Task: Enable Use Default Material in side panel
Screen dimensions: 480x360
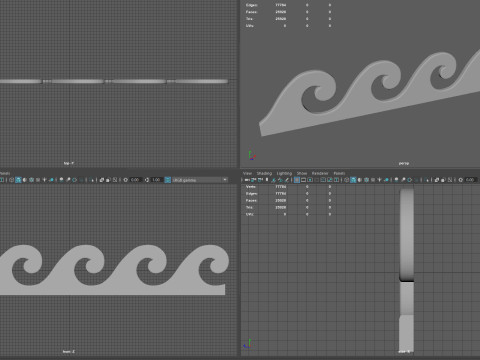Action: click(360, 180)
